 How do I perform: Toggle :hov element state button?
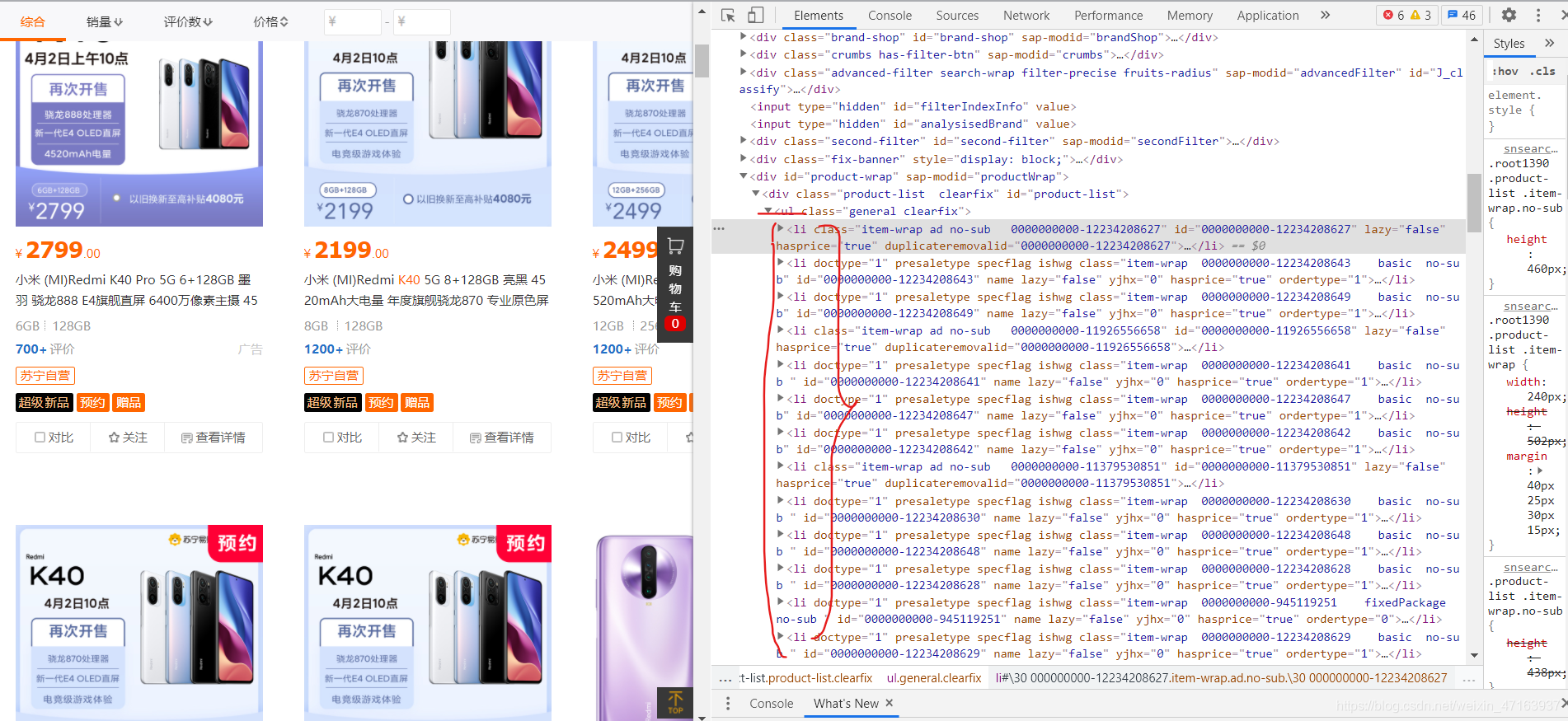pos(1505,71)
